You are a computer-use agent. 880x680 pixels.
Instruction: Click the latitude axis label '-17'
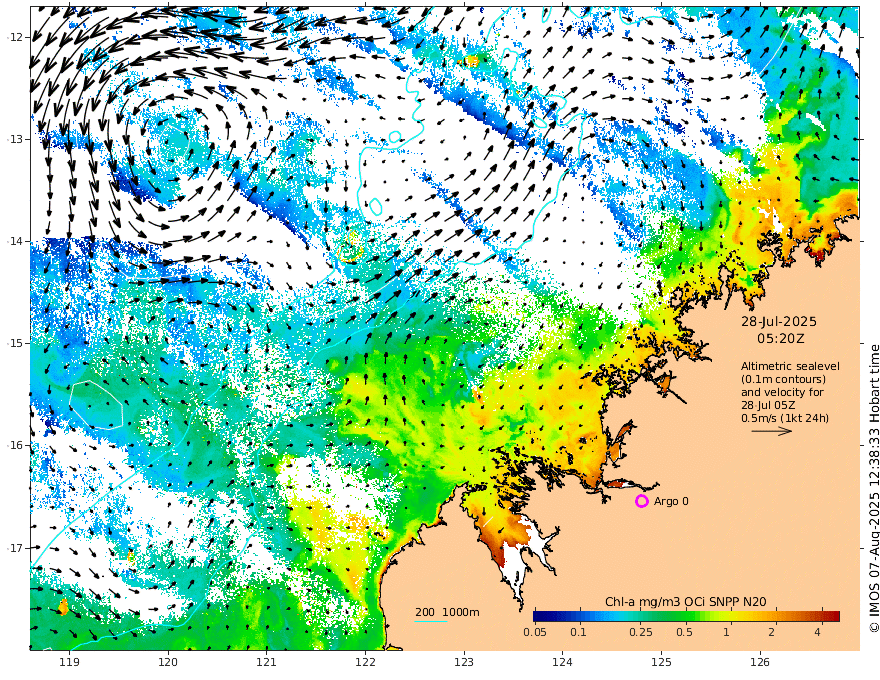pyautogui.click(x=16, y=548)
